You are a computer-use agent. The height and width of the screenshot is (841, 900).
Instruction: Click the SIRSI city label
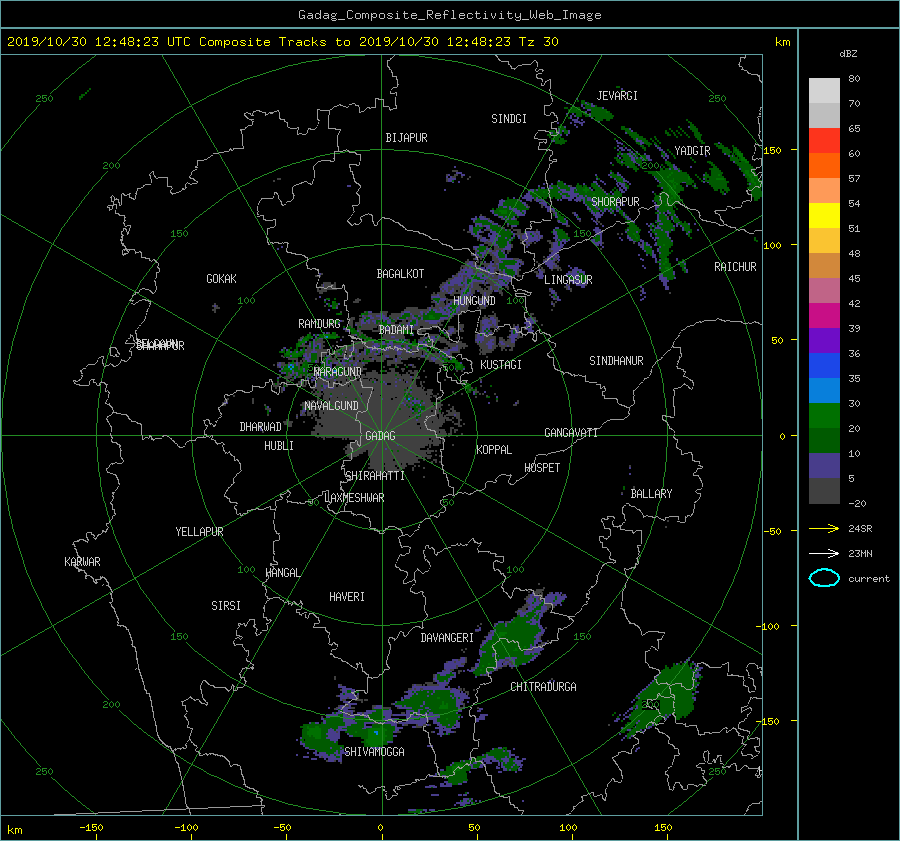226,606
